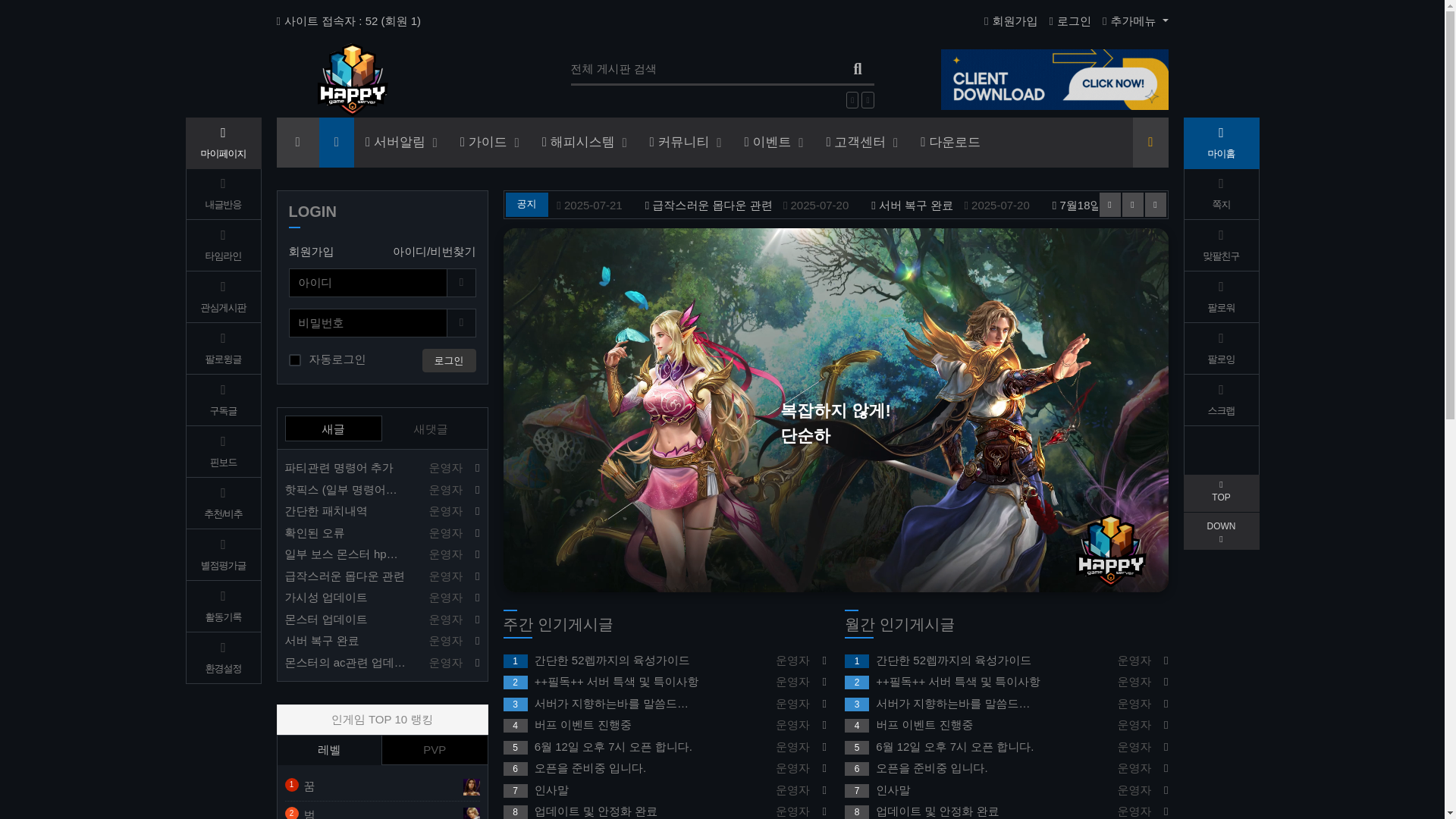Click the dark gray first icon in navbar
Image resolution: width=1456 pixels, height=819 pixels.
297,143
